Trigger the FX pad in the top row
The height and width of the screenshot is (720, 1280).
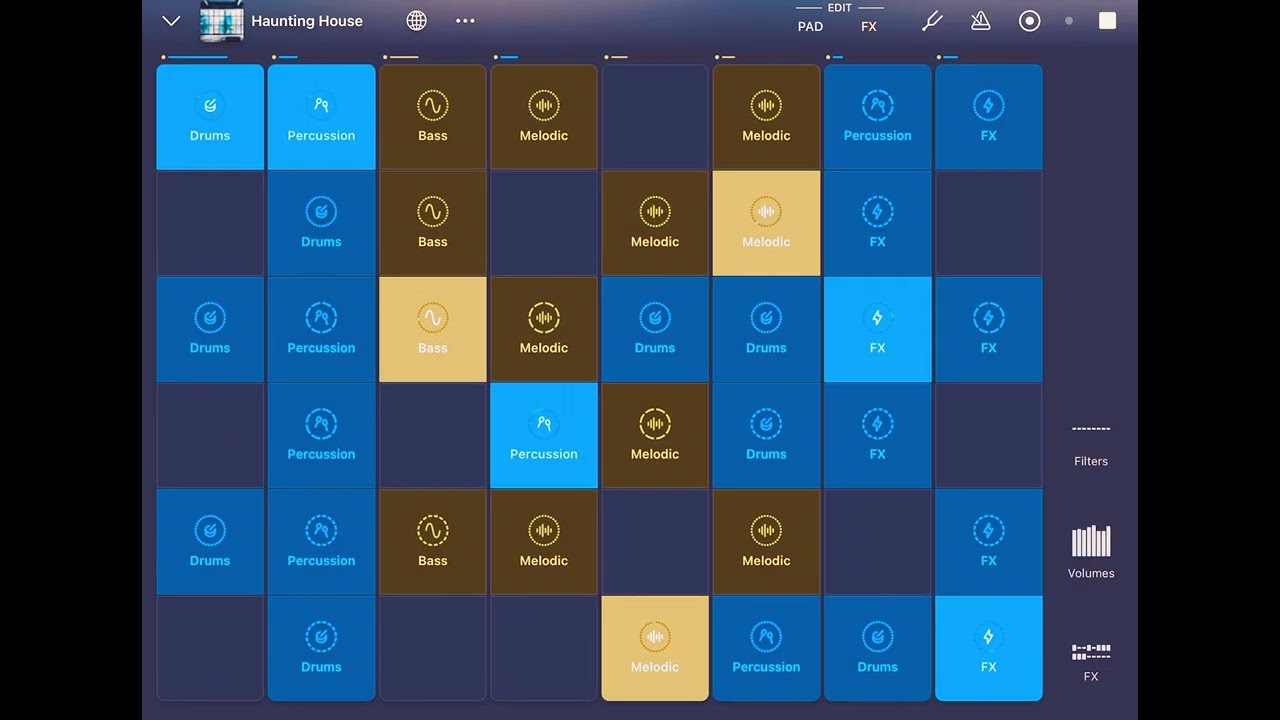point(989,117)
